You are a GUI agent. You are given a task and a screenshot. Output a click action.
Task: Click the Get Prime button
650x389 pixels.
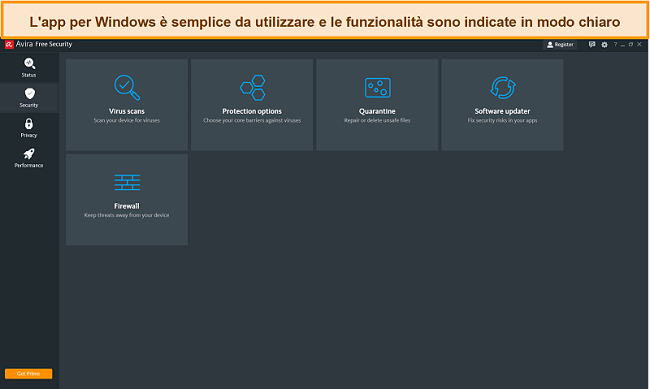[29, 374]
